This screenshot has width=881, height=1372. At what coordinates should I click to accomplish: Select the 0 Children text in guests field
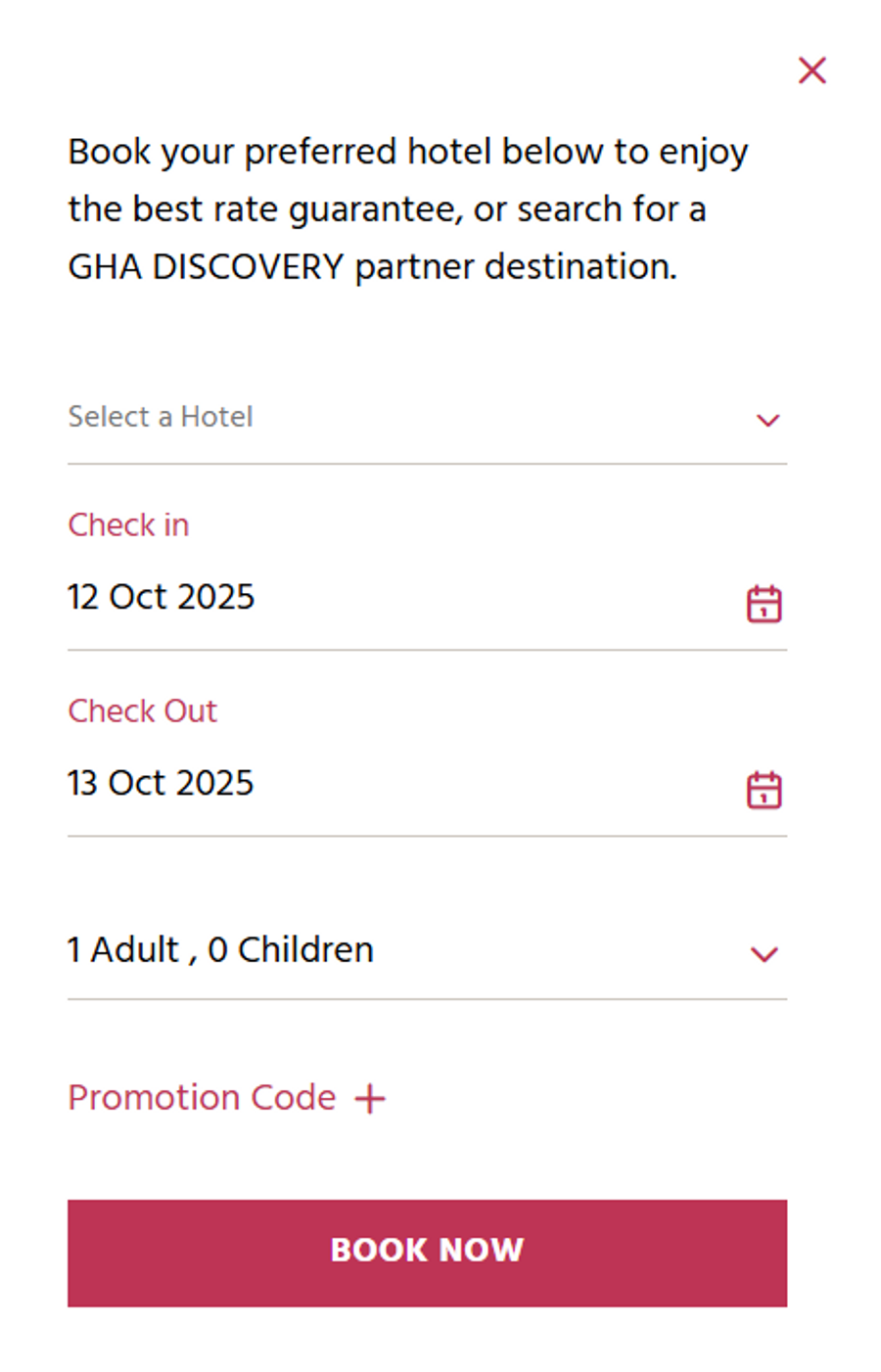[291, 950]
